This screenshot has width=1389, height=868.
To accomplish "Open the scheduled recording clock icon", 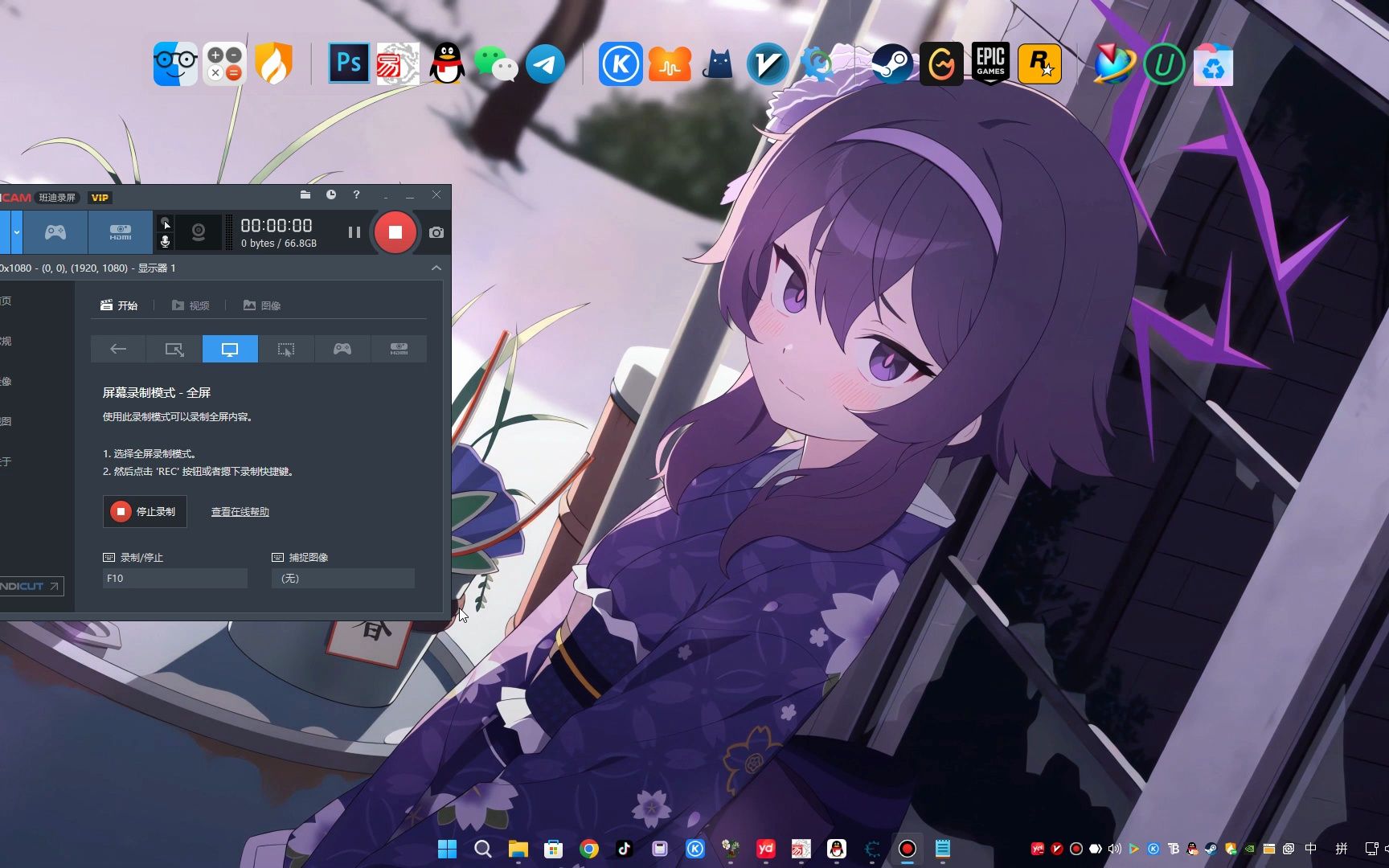I will pos(331,195).
